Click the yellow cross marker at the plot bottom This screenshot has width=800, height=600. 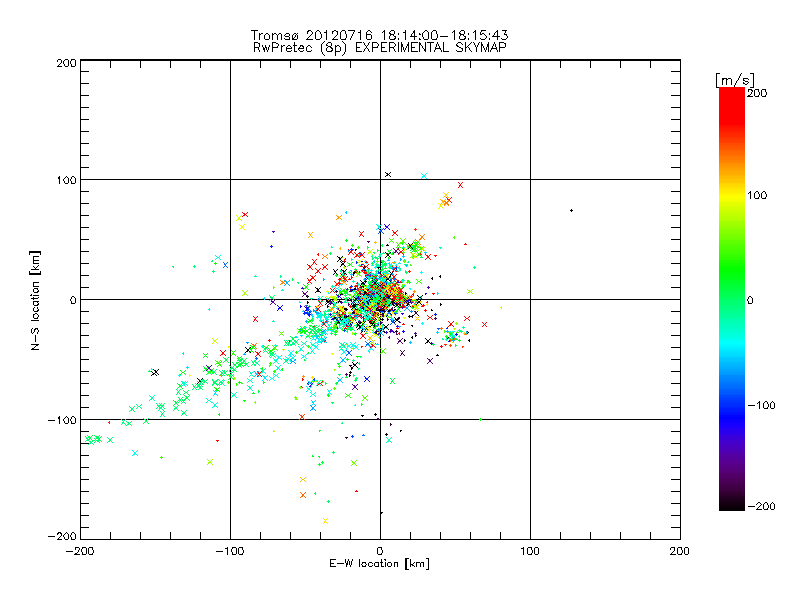pyautogui.click(x=326, y=521)
